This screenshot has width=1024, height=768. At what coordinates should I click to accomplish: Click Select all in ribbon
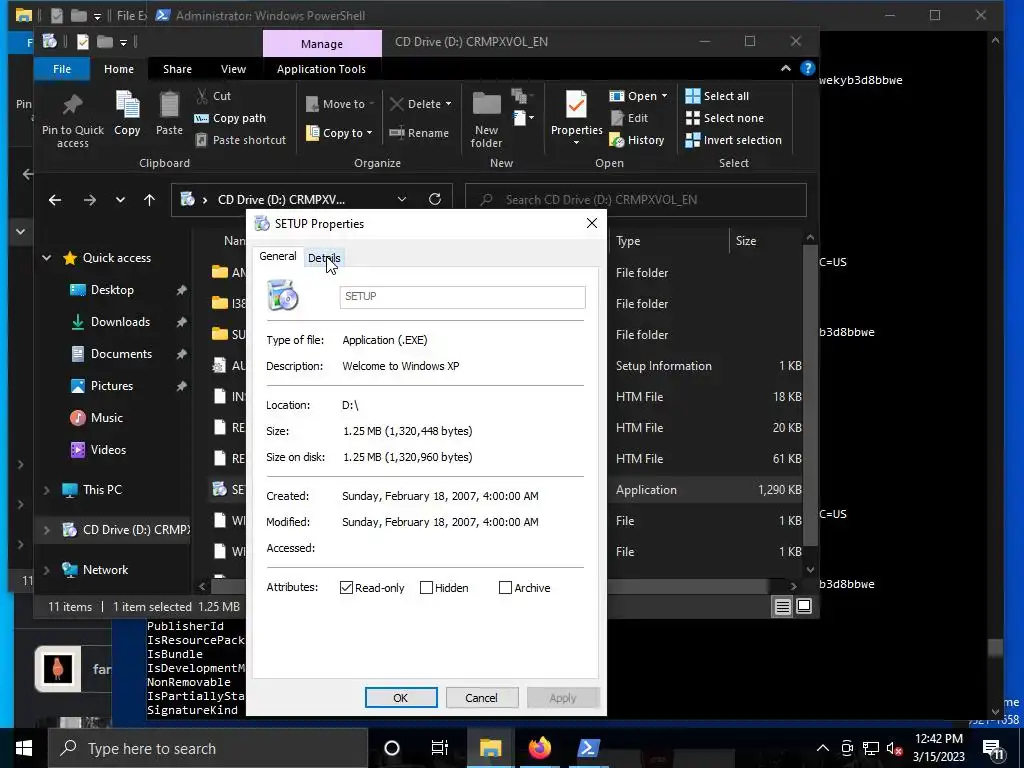coord(717,96)
